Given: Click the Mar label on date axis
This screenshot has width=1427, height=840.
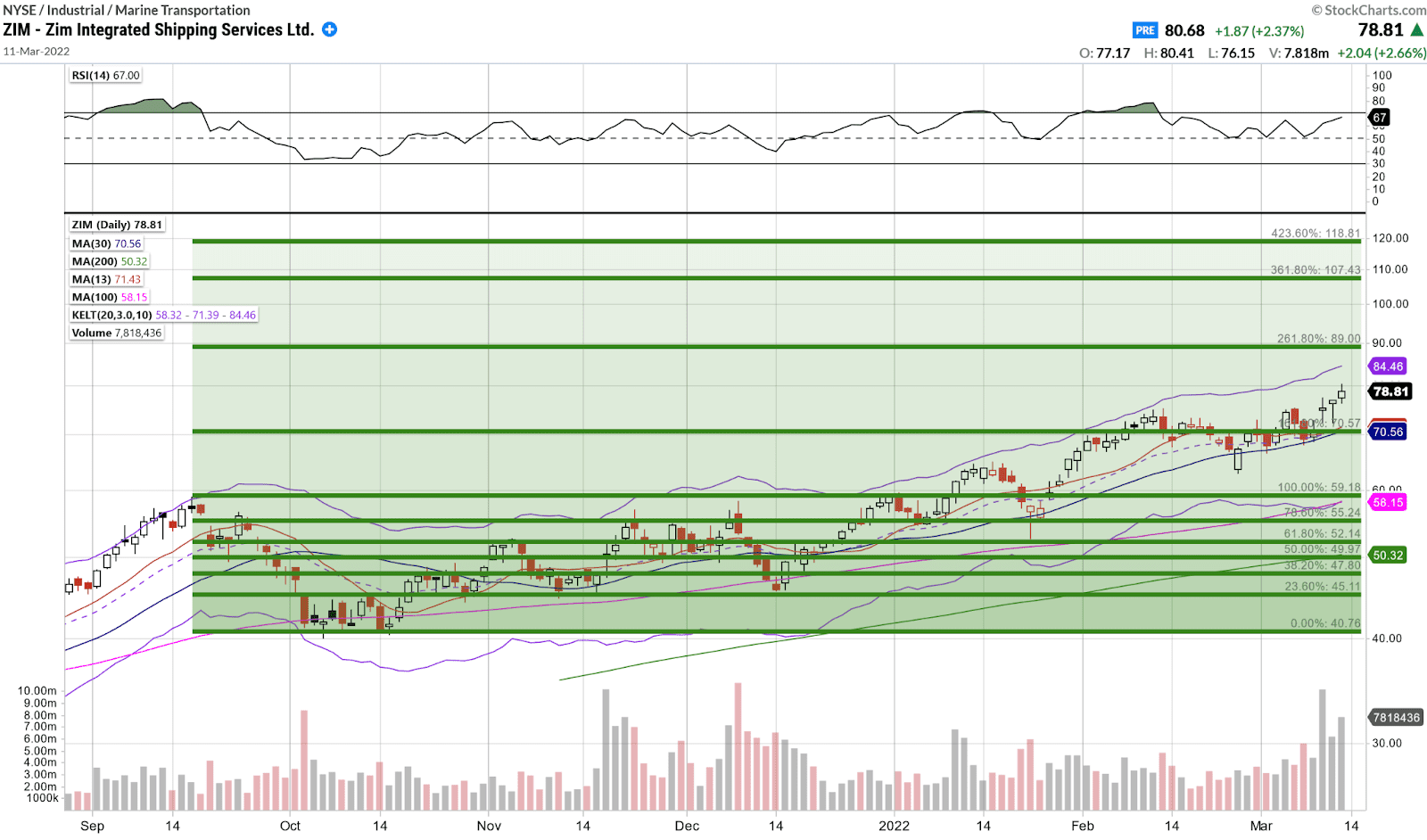Looking at the screenshot, I should (x=1261, y=826).
